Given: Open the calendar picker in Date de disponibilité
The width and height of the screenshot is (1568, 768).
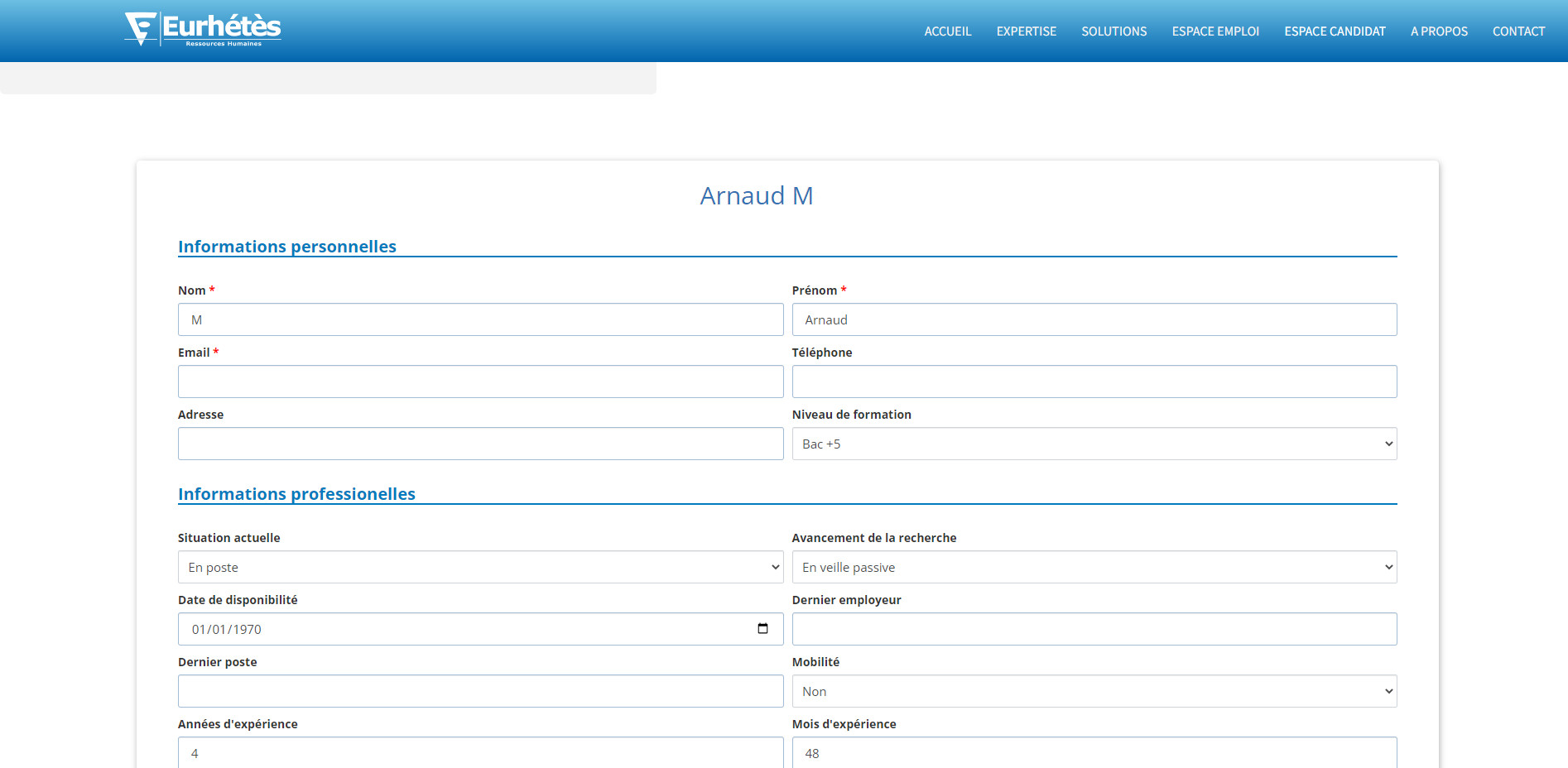Looking at the screenshot, I should [x=762, y=629].
